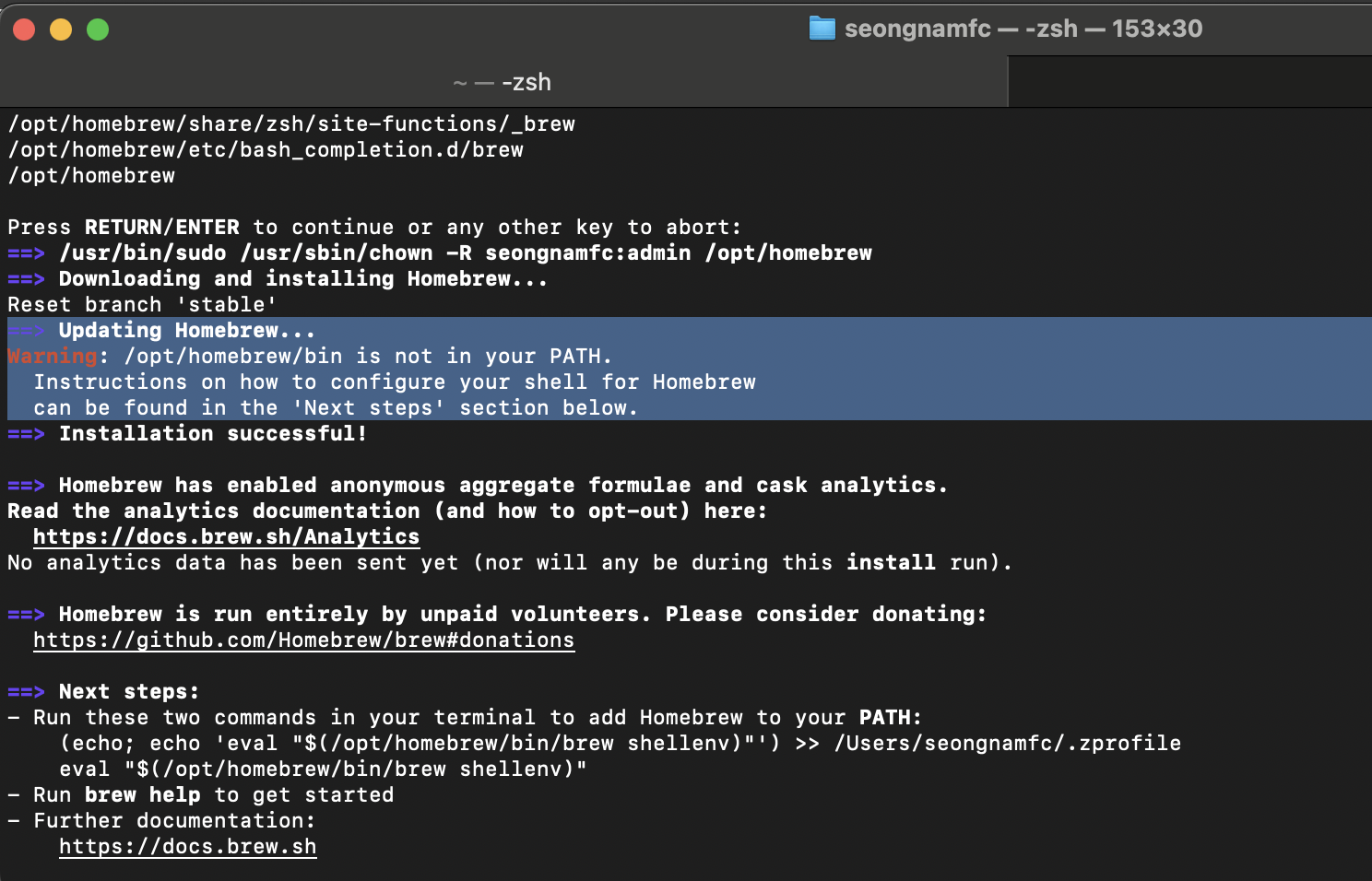Click 'Instructions on how to configure your shell' line

click(395, 382)
